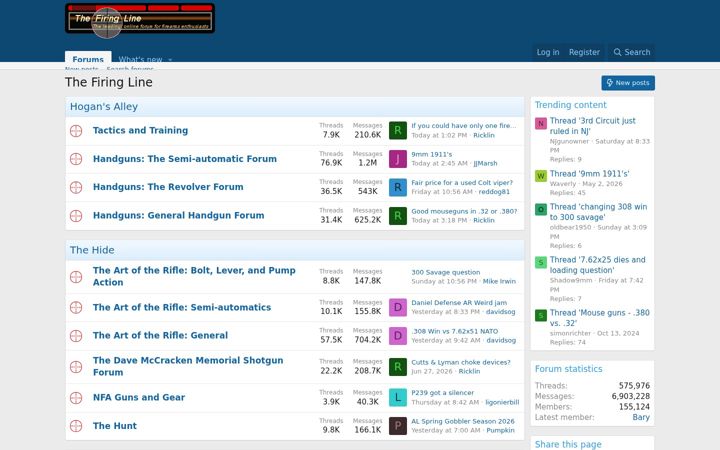
Task: Open latest member Bary's profile
Action: [x=641, y=417]
